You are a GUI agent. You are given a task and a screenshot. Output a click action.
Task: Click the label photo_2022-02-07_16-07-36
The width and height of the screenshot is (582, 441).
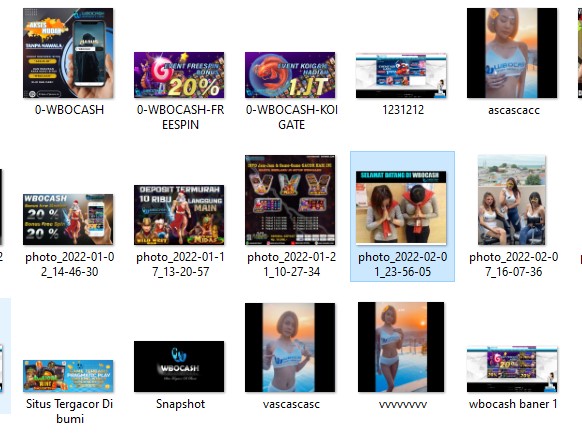(x=514, y=264)
